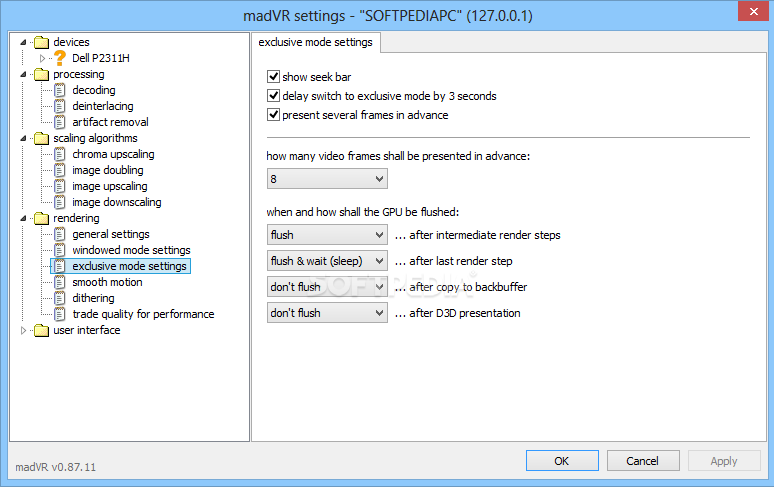Screen dimensions: 774x487
Task: Open windowed mode settings in tree
Action: (131, 250)
